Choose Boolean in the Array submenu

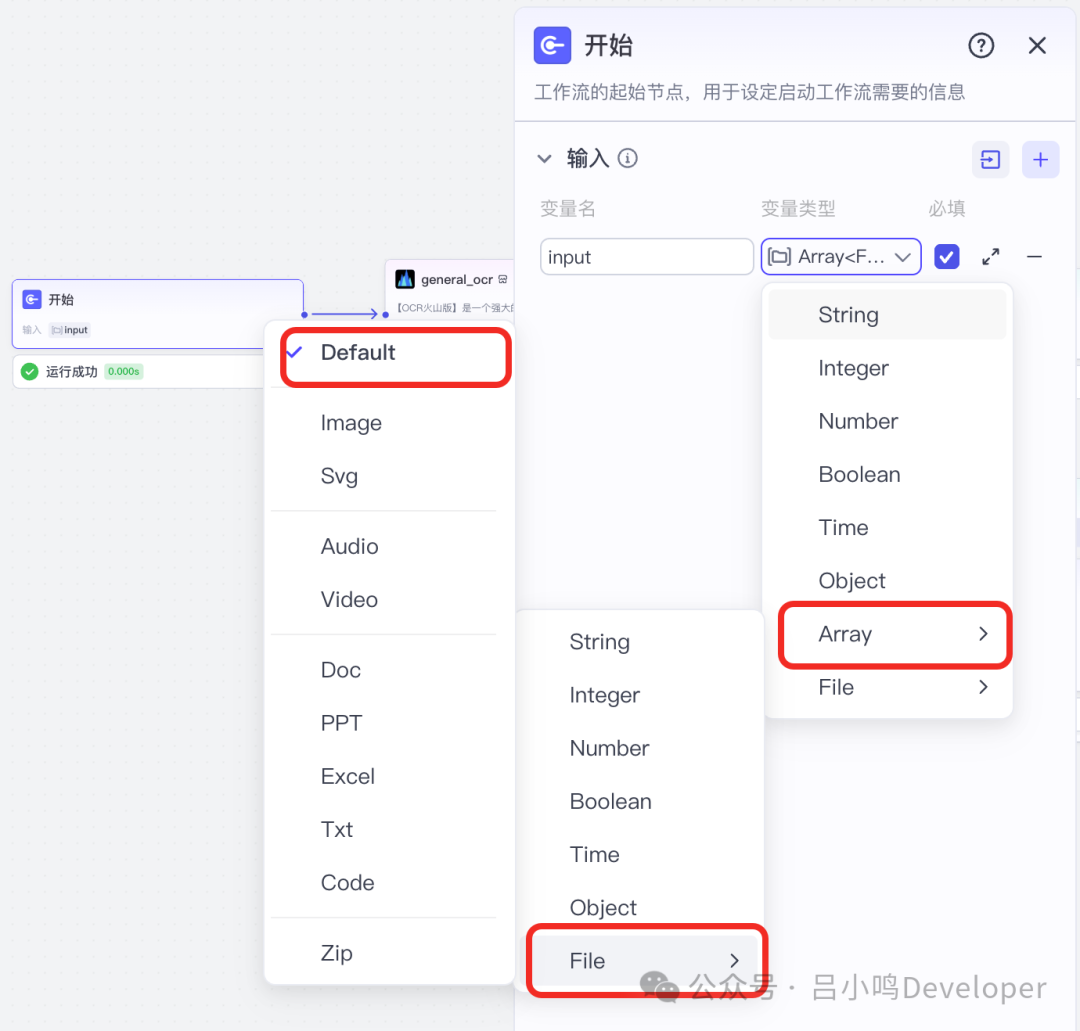tap(639, 801)
